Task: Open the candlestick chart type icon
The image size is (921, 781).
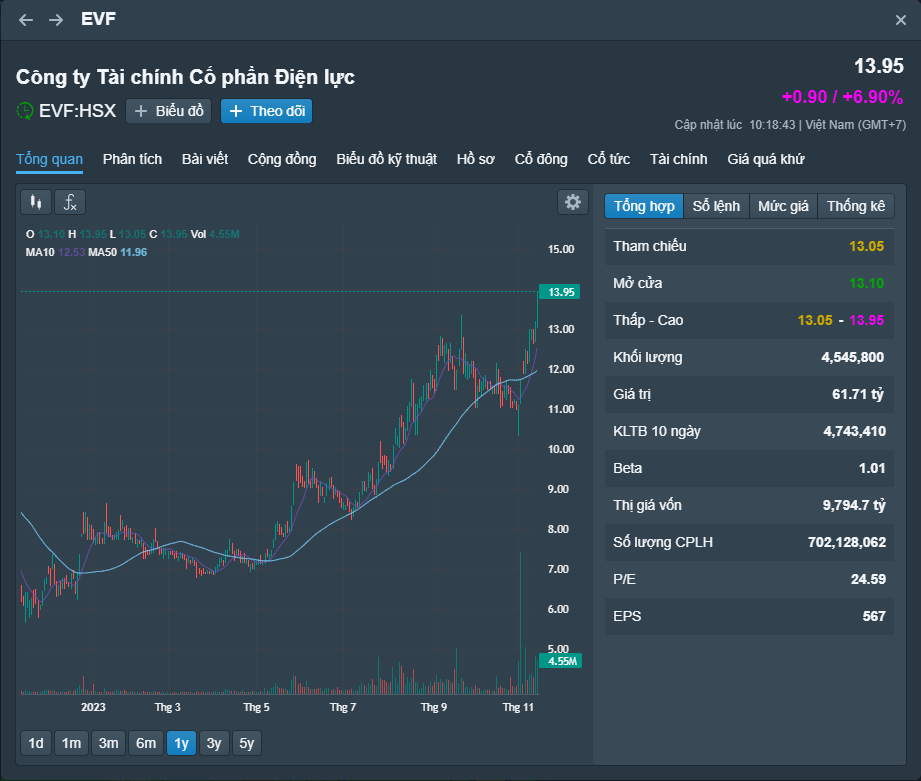Action: [x=36, y=203]
